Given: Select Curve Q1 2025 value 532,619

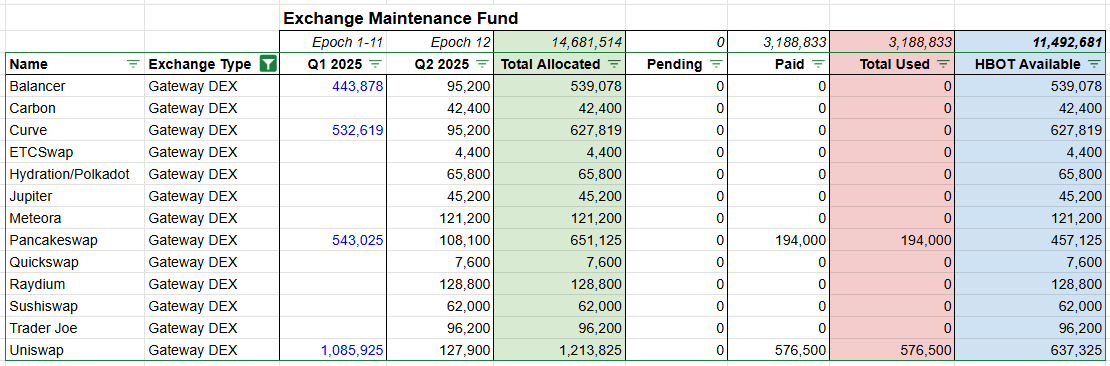Looking at the screenshot, I should click(x=333, y=130).
